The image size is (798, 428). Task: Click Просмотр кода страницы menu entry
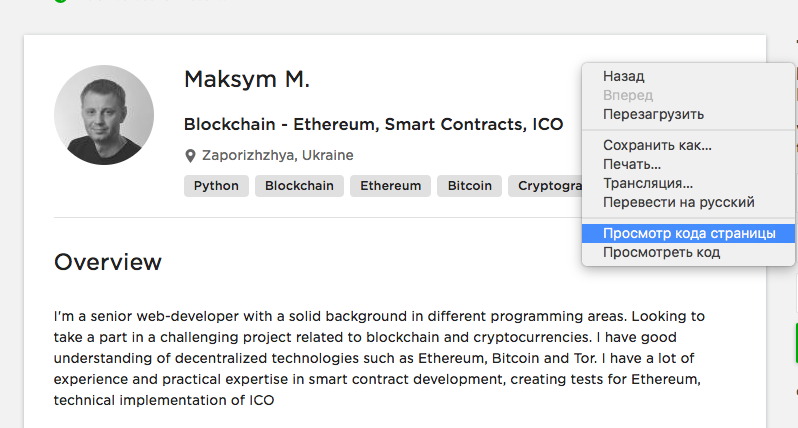pyautogui.click(x=688, y=233)
